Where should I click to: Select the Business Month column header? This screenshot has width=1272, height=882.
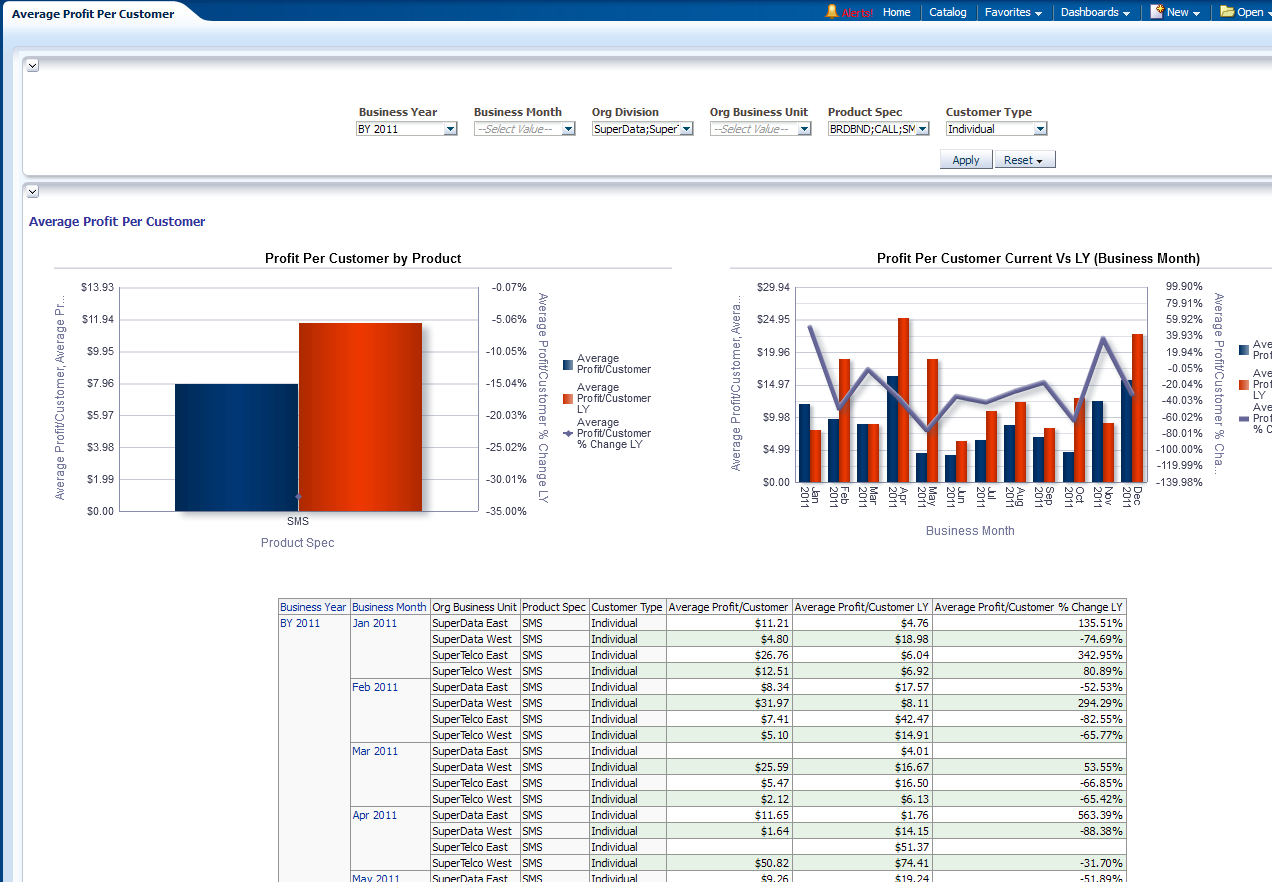coord(389,607)
